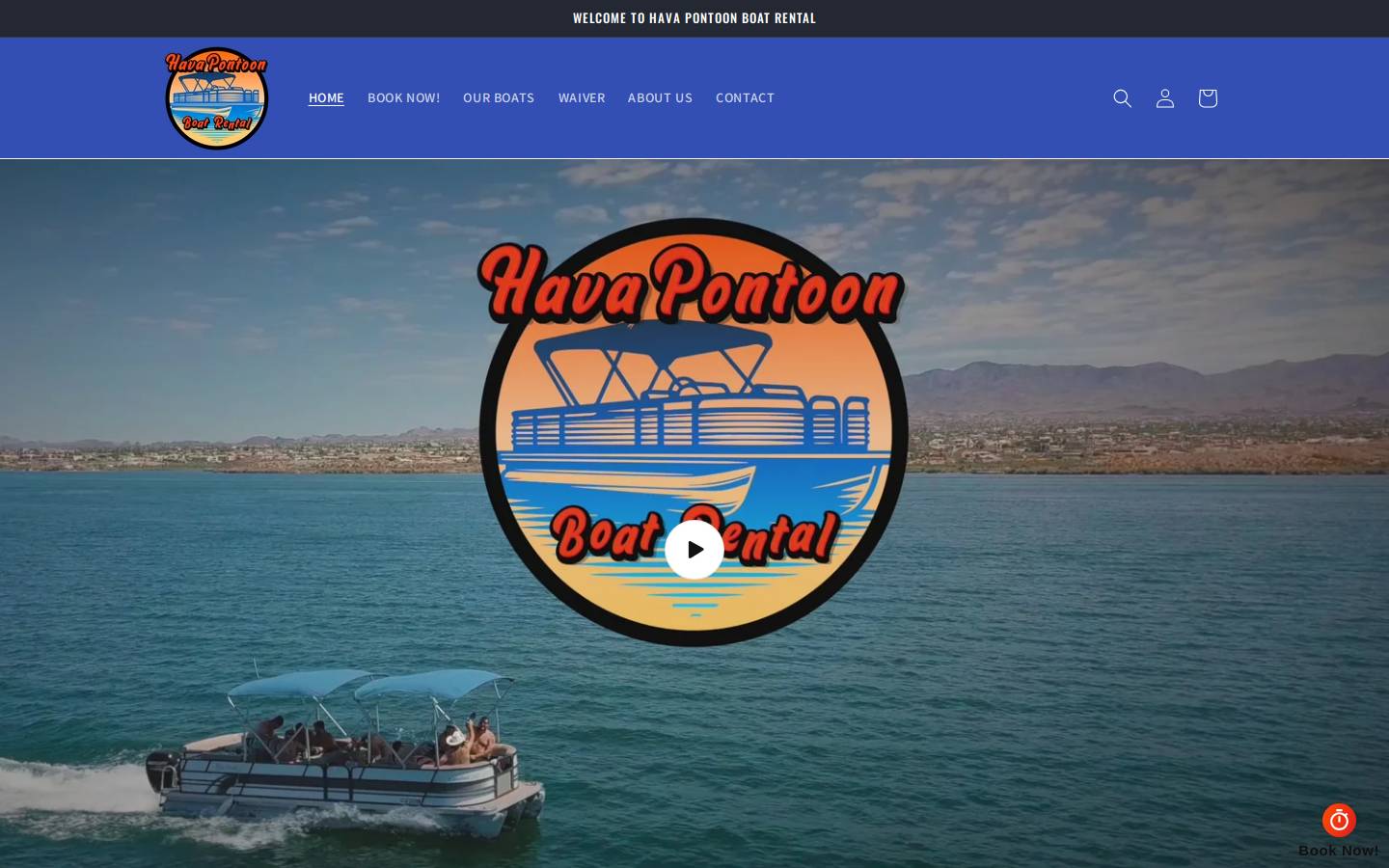The width and height of the screenshot is (1389, 868).
Task: Open the site search icon
Action: click(x=1122, y=98)
